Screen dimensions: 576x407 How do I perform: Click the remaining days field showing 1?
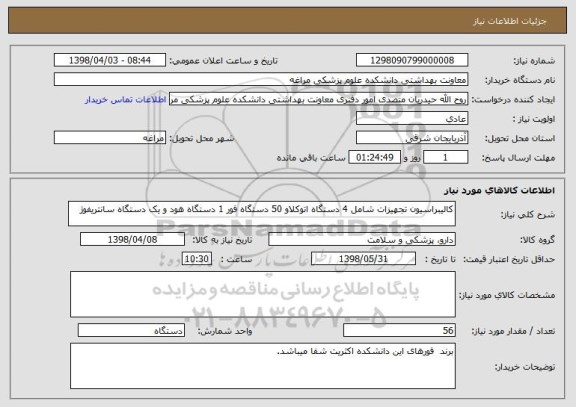pos(446,157)
